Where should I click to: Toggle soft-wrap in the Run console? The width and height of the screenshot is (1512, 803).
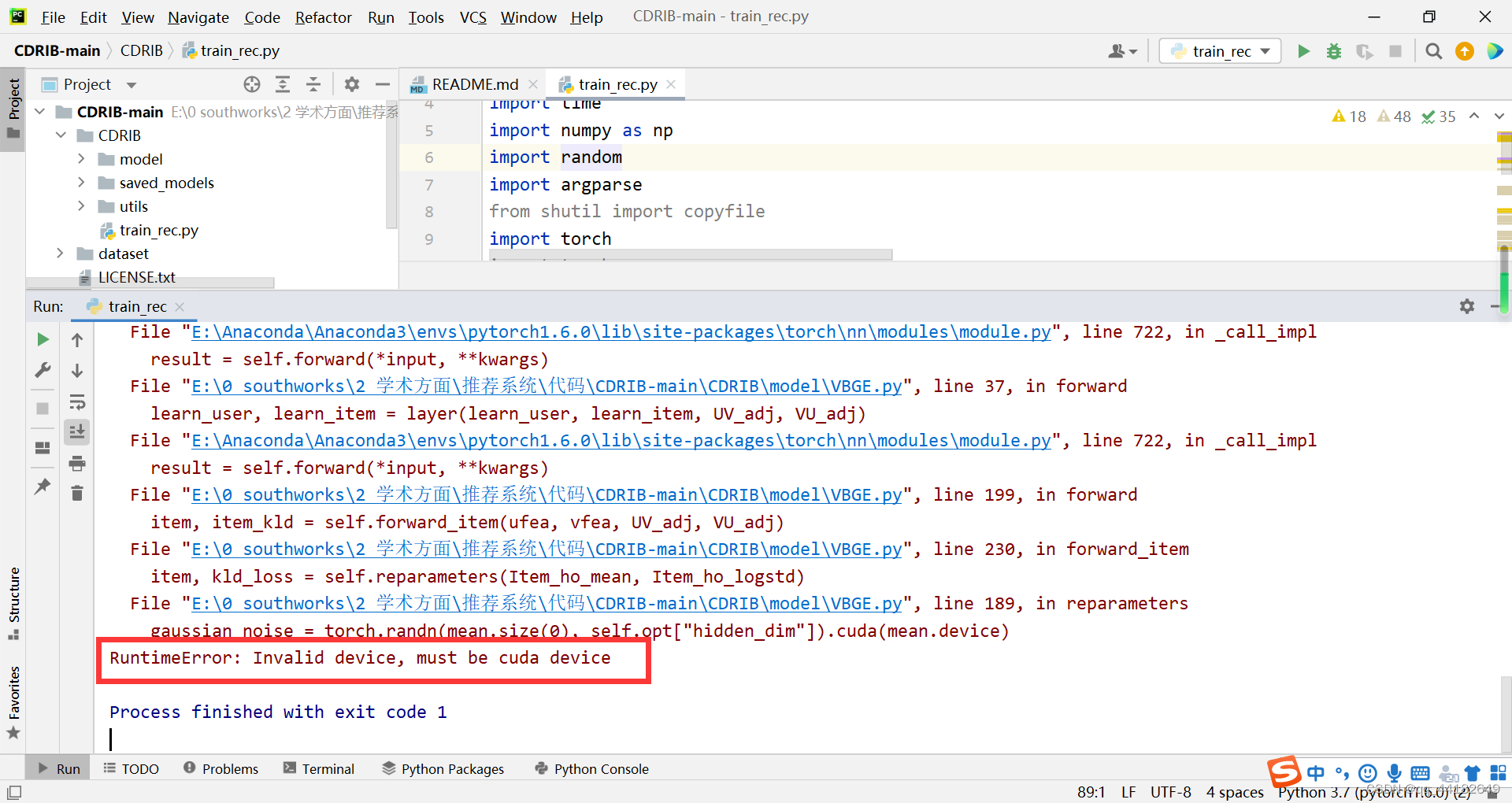coord(76,402)
